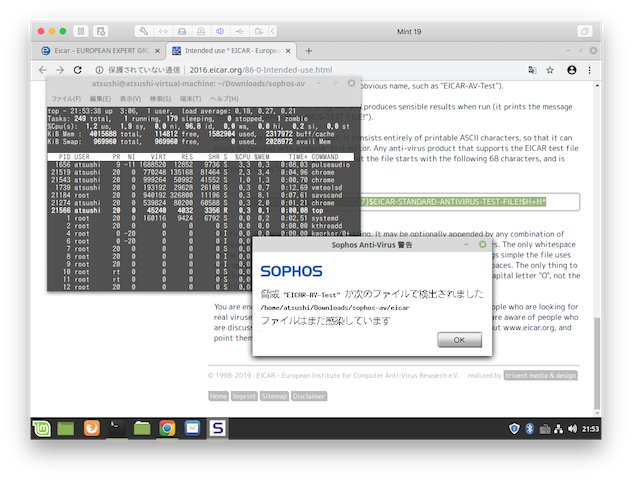Click the vmtoolsd process row in top
The height and width of the screenshot is (480, 632).
200,188
